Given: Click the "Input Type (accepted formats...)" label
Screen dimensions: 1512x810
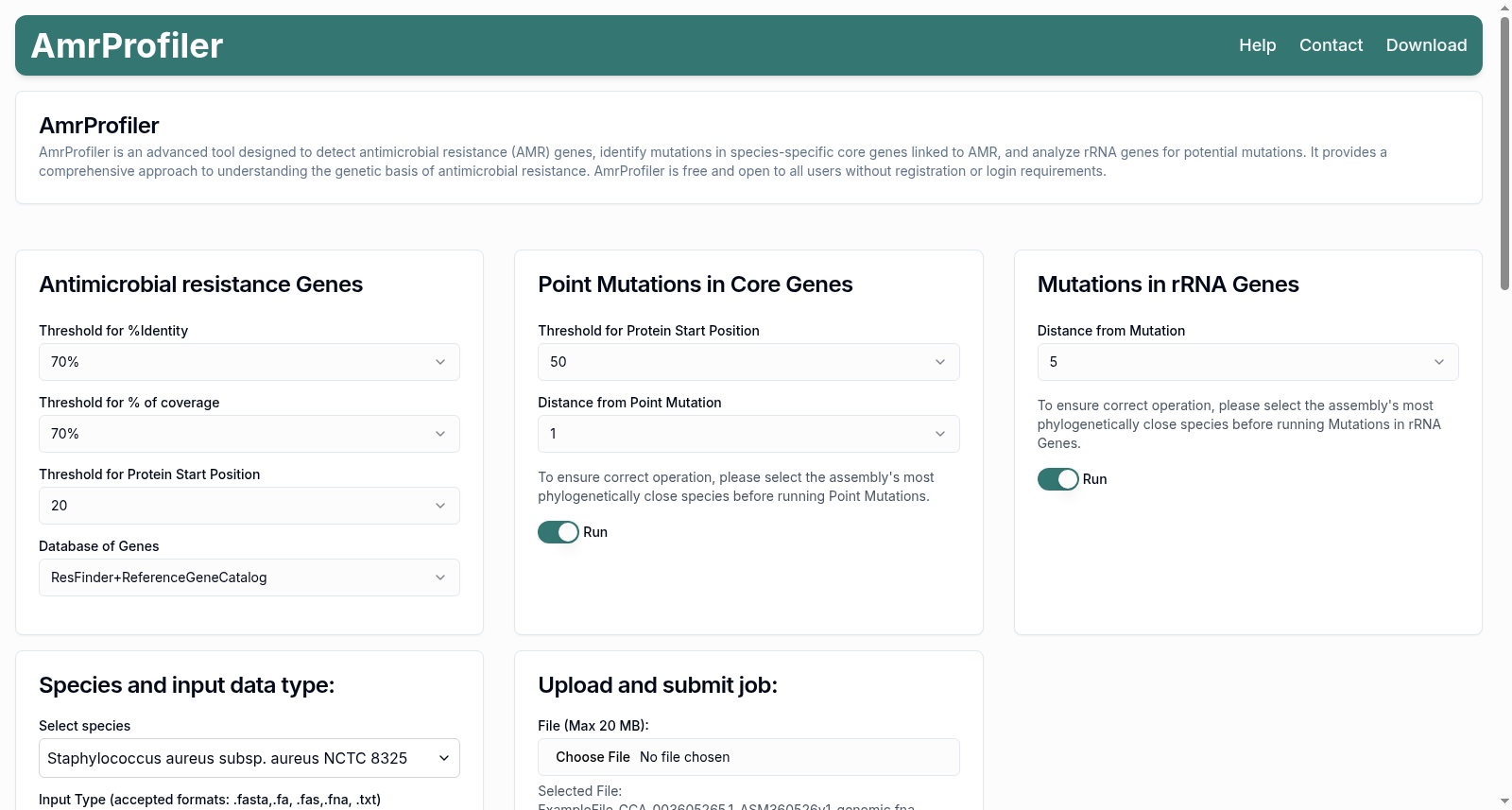Looking at the screenshot, I should click(x=210, y=800).
